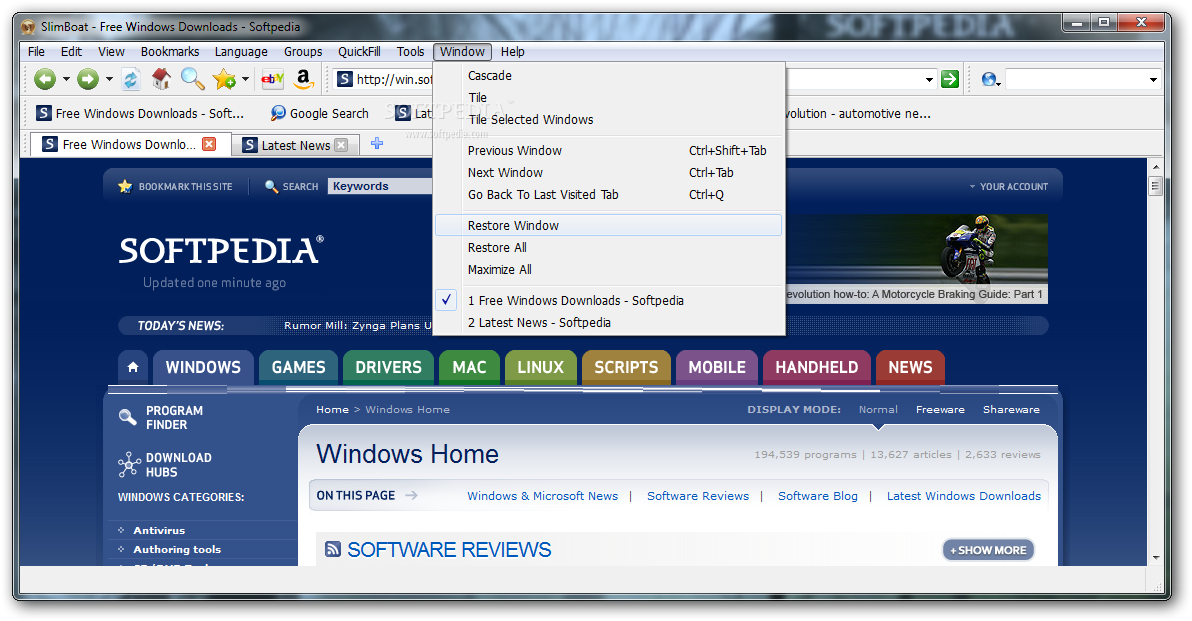Screen dimensions: 1192x621
Task: Open the DRIVERS section tab
Action: [x=388, y=367]
